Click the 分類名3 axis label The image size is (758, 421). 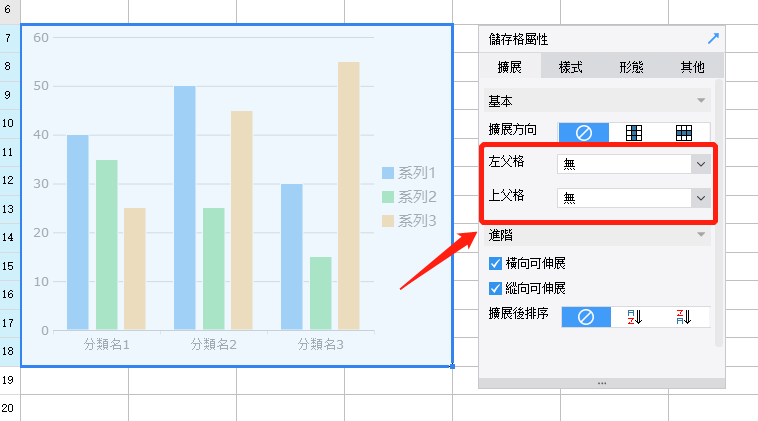tap(321, 345)
